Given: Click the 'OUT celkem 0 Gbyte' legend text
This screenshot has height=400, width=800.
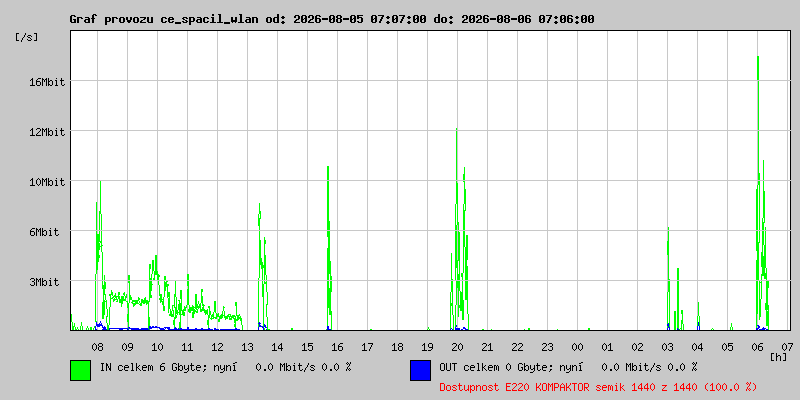Looking at the screenshot, I should click(487, 367).
